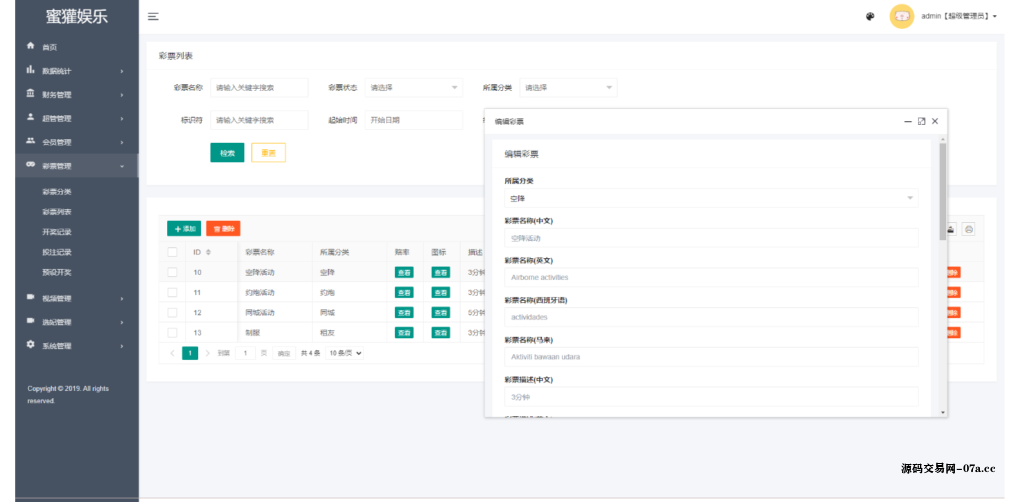Click the 起始时间 开始日期 date field
Image resolution: width=1024 pixels, height=502 pixels.
tap(413, 120)
